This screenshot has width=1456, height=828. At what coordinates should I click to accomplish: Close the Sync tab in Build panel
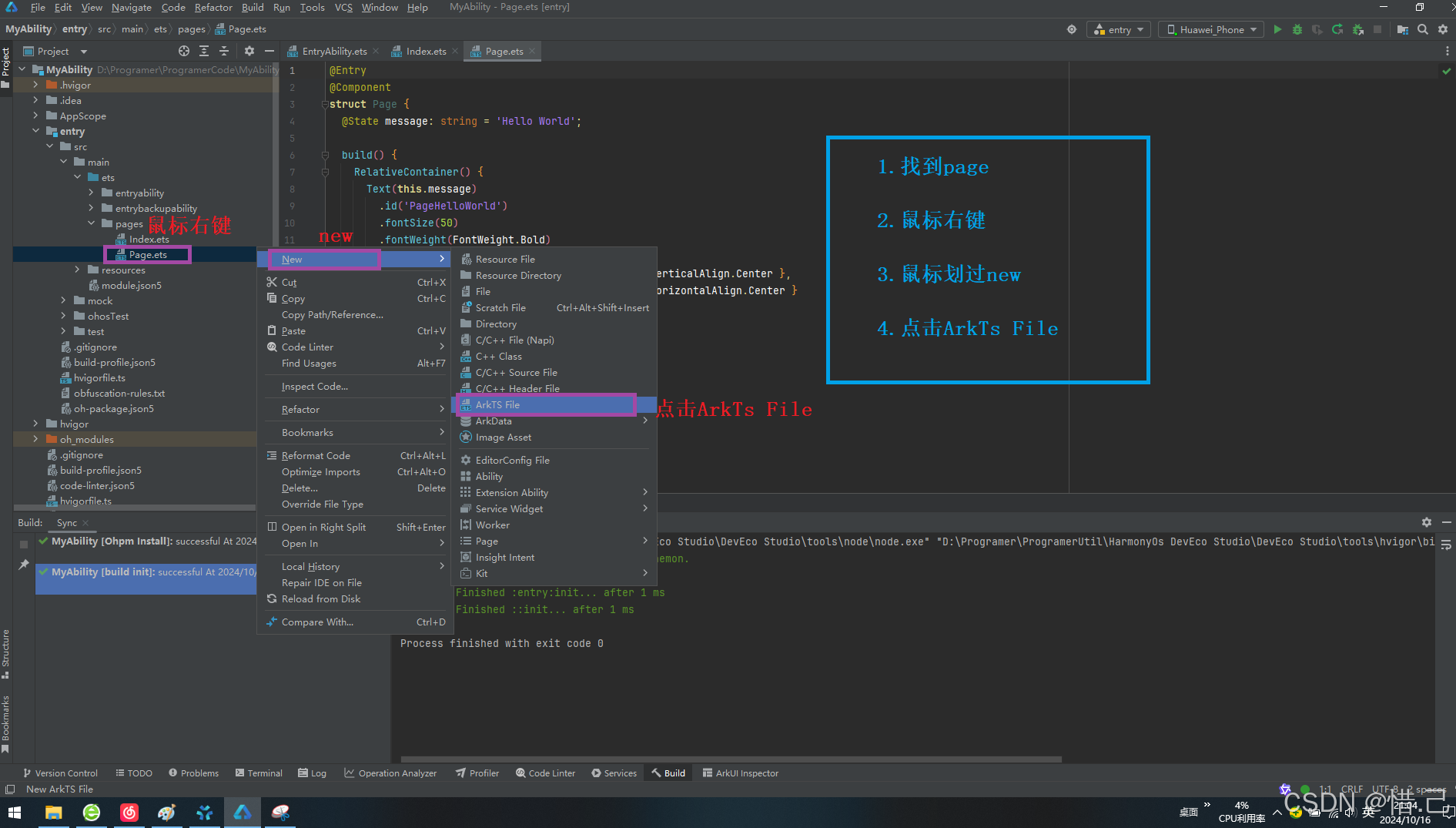[85, 523]
